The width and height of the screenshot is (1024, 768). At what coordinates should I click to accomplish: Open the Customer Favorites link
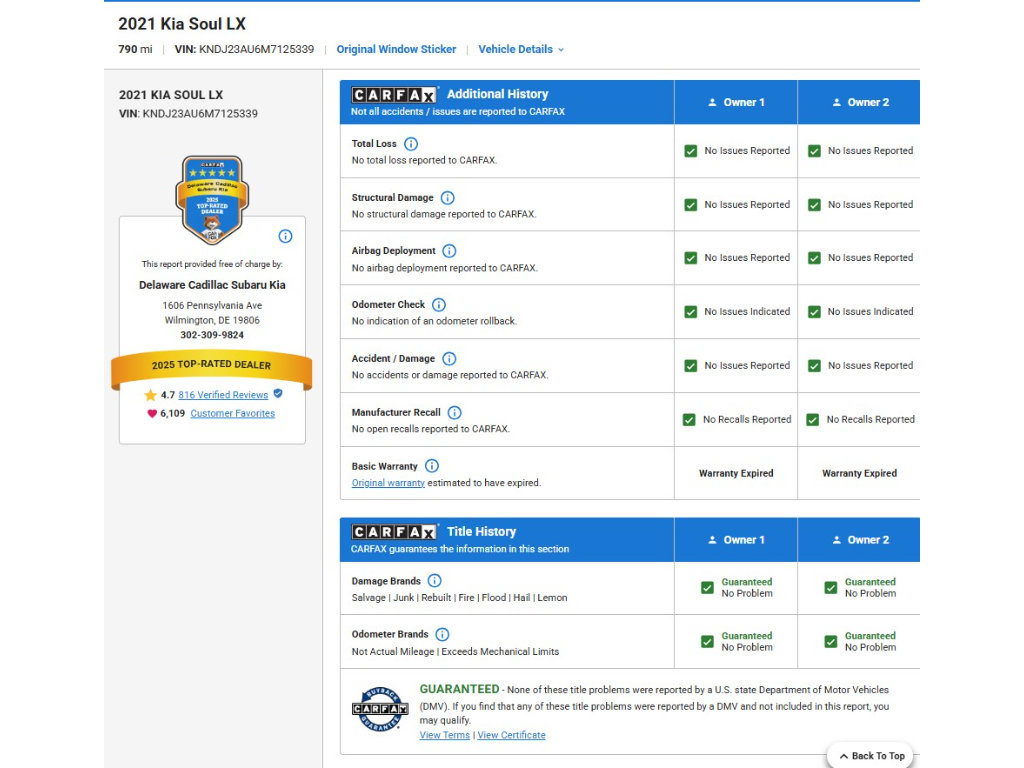232,413
